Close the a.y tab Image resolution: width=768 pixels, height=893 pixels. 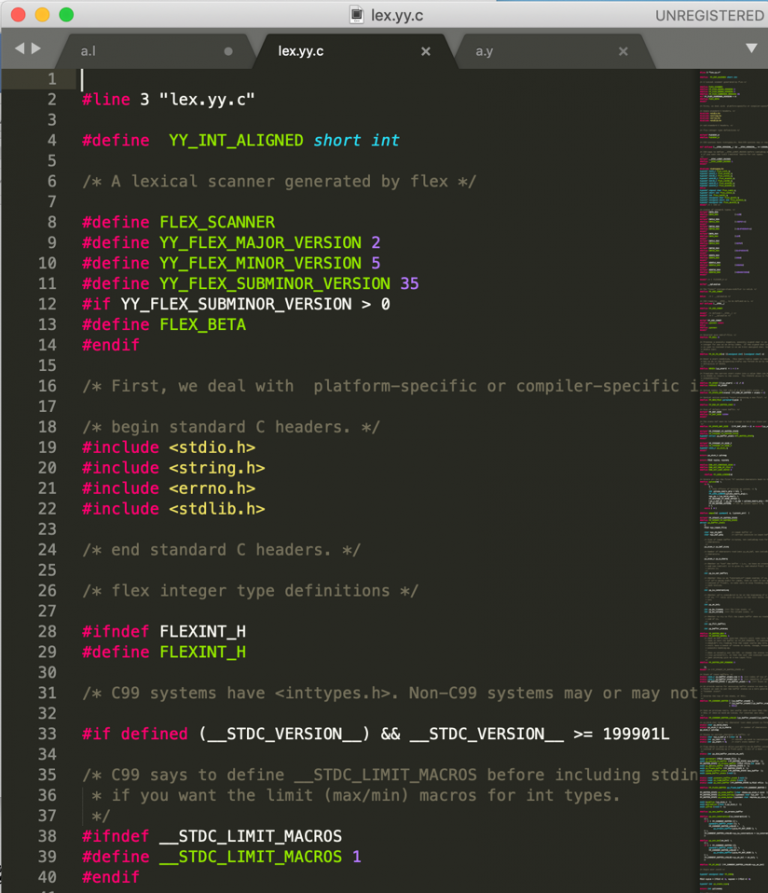coord(623,51)
